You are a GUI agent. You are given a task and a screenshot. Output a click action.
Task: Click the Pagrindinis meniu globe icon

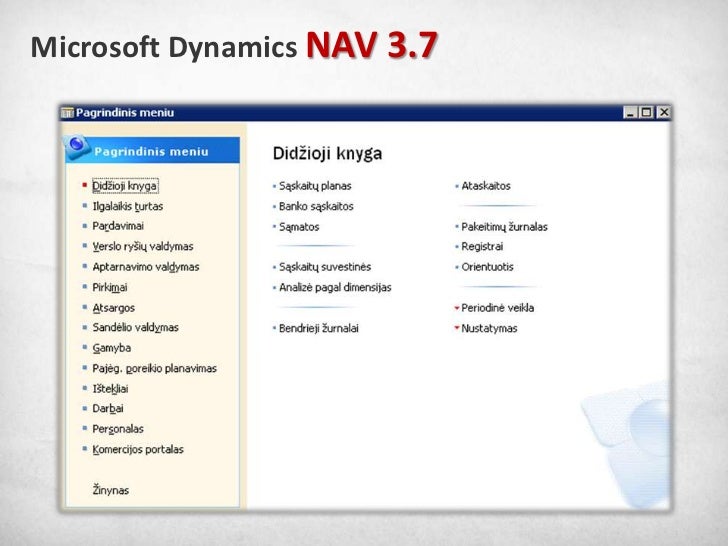[x=77, y=146]
